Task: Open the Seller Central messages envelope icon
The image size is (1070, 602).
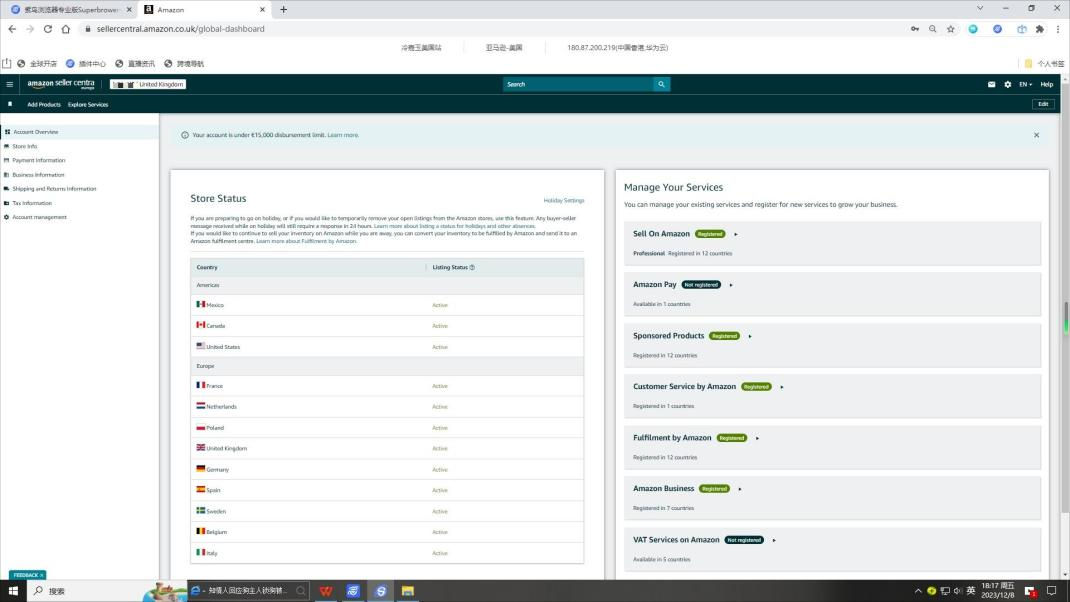Action: point(992,85)
